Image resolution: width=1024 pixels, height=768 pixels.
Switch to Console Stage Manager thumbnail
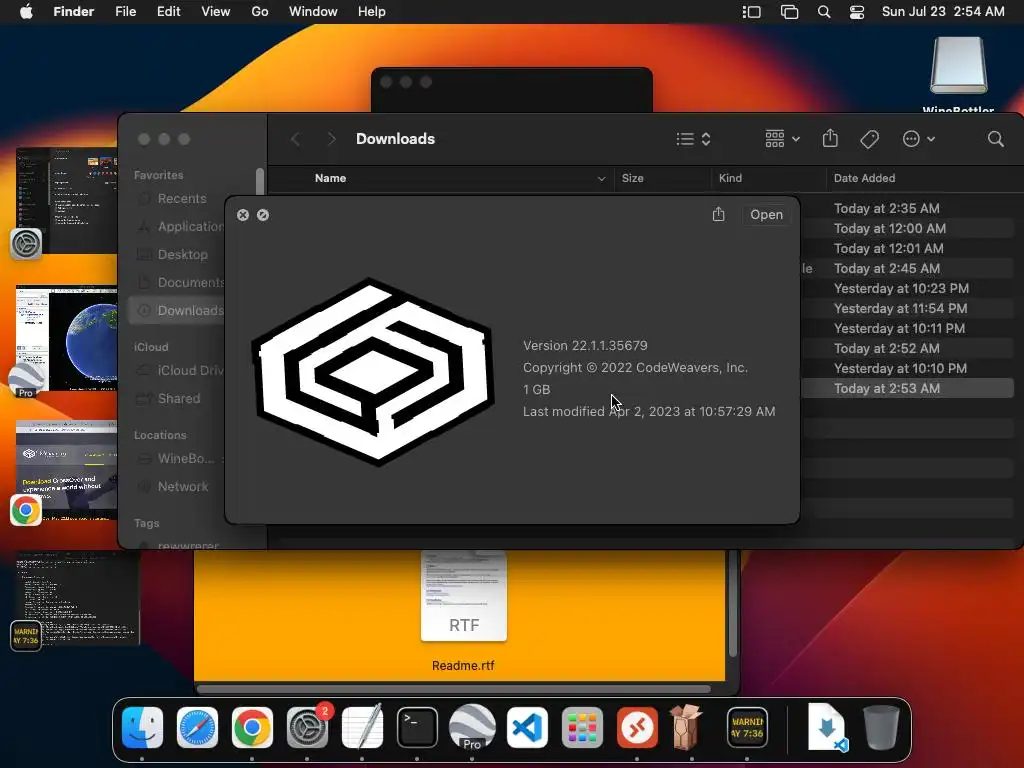[78, 599]
